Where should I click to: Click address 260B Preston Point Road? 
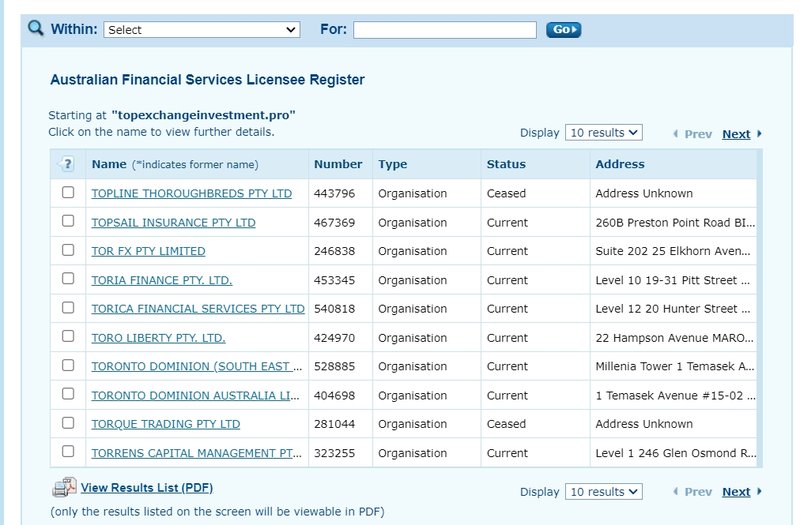tap(675, 222)
